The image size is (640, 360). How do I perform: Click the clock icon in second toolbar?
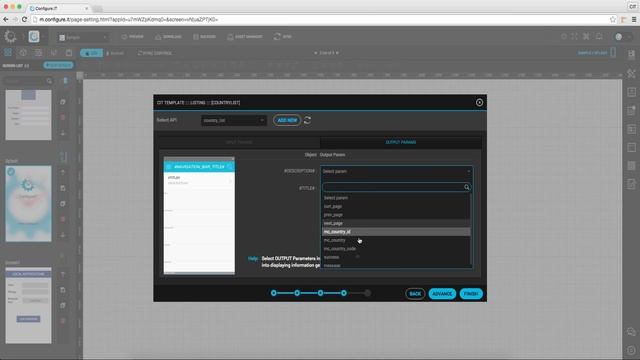pos(23,53)
